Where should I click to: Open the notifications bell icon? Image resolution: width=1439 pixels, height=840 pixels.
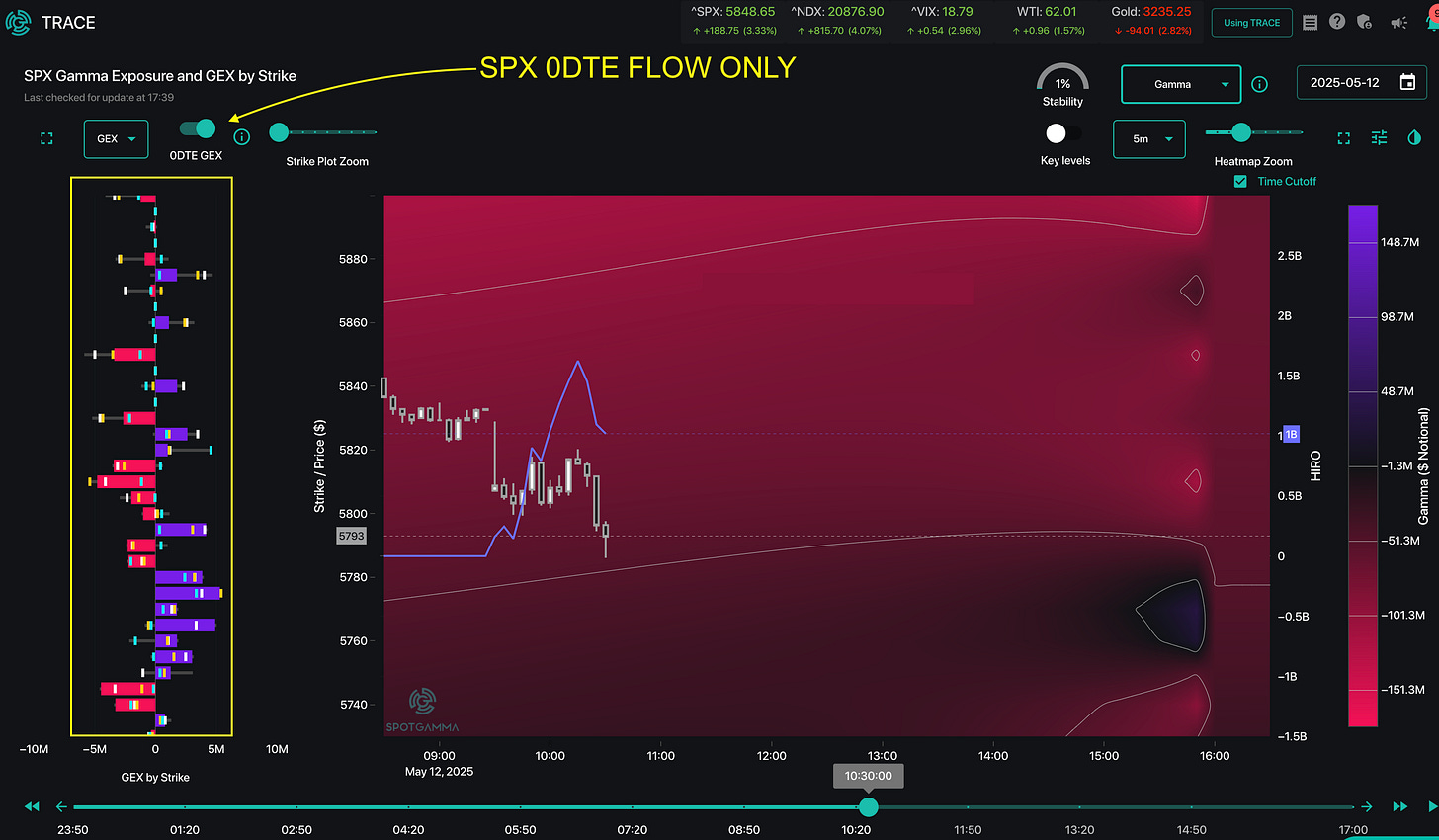[x=1432, y=22]
